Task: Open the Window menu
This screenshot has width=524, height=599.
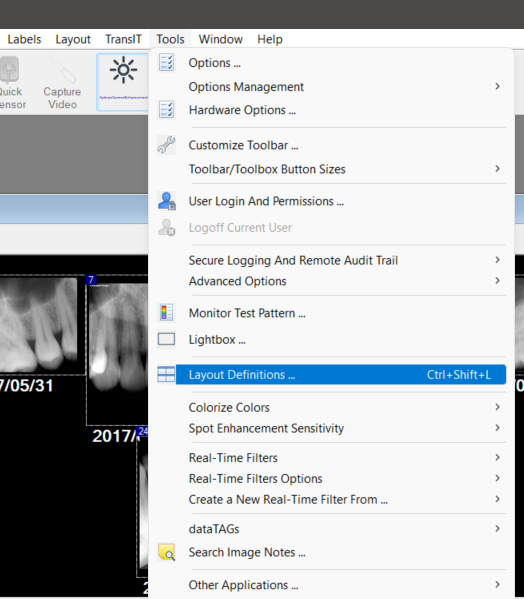Action: tap(221, 39)
